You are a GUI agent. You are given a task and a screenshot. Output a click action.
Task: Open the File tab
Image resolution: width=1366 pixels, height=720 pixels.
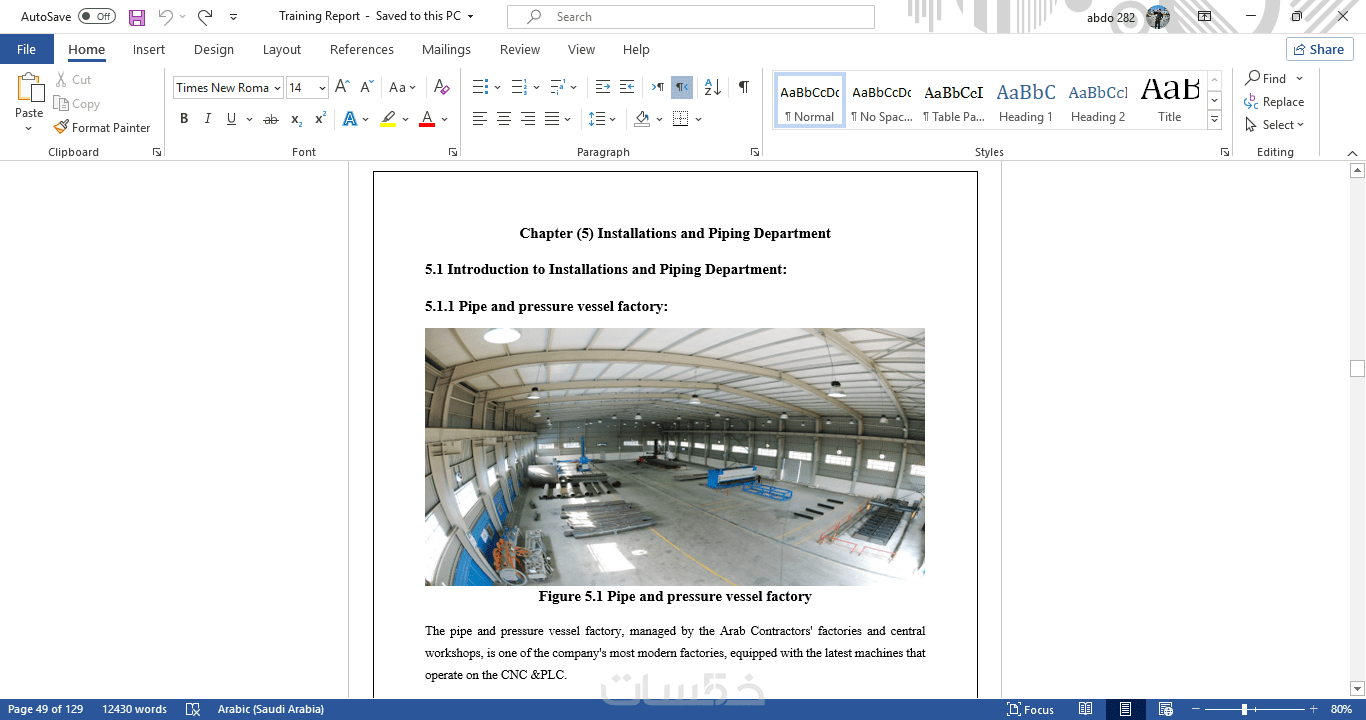[x=27, y=49]
